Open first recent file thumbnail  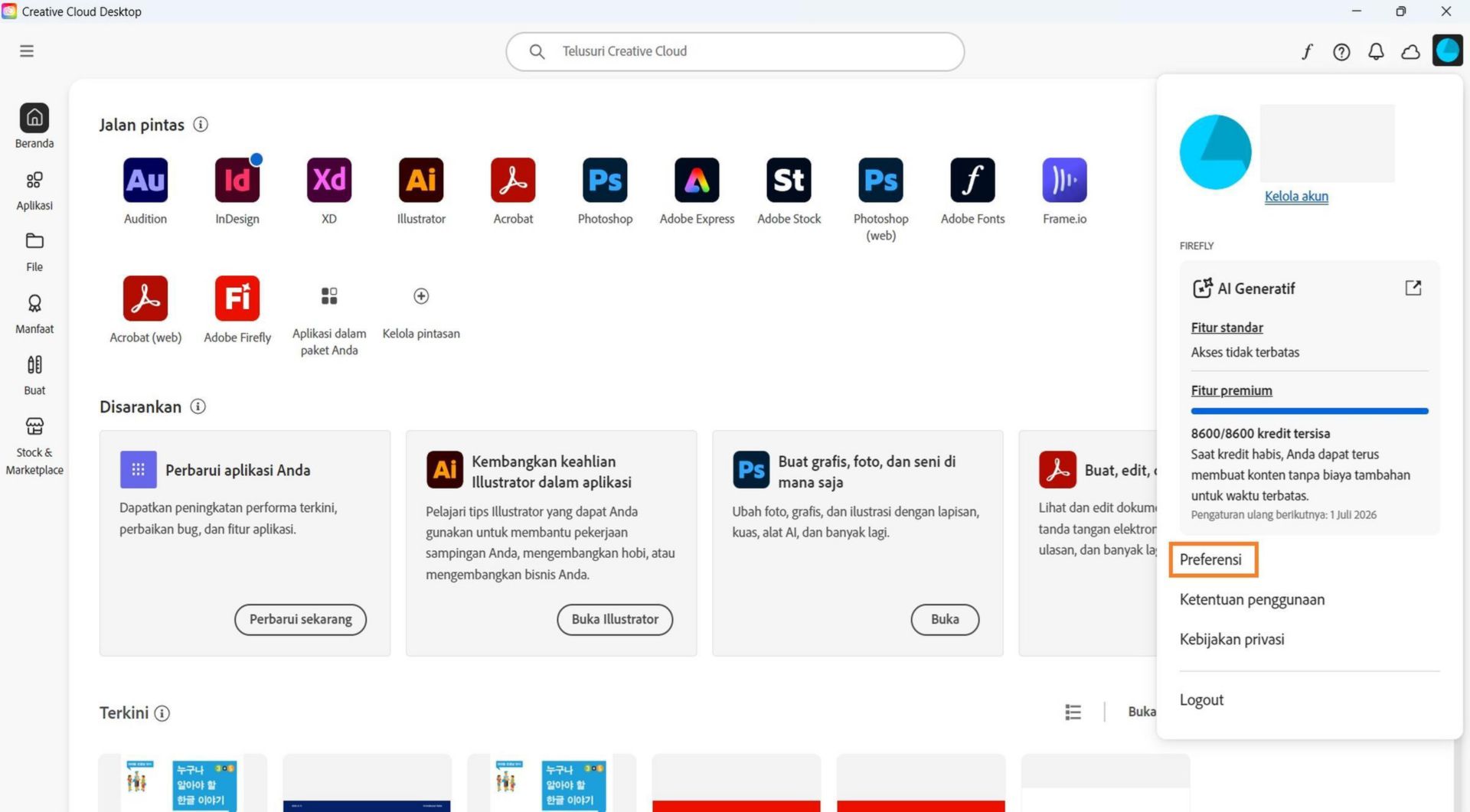[x=182, y=783]
